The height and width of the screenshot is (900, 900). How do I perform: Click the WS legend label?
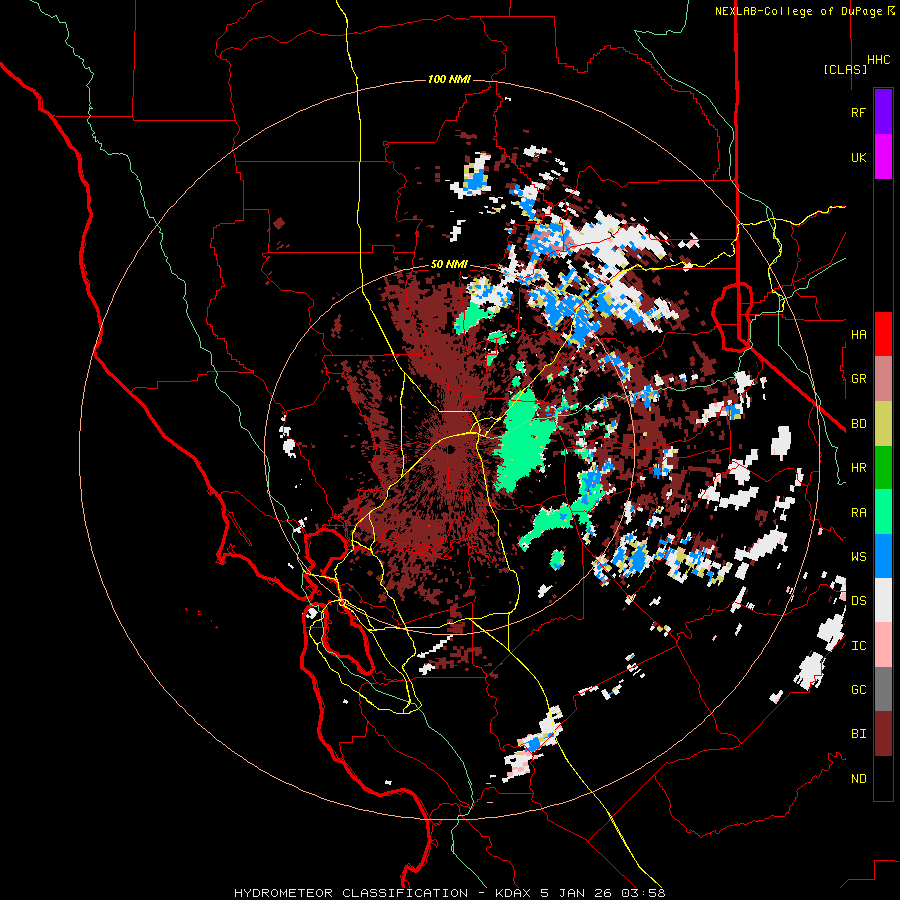(x=858, y=557)
